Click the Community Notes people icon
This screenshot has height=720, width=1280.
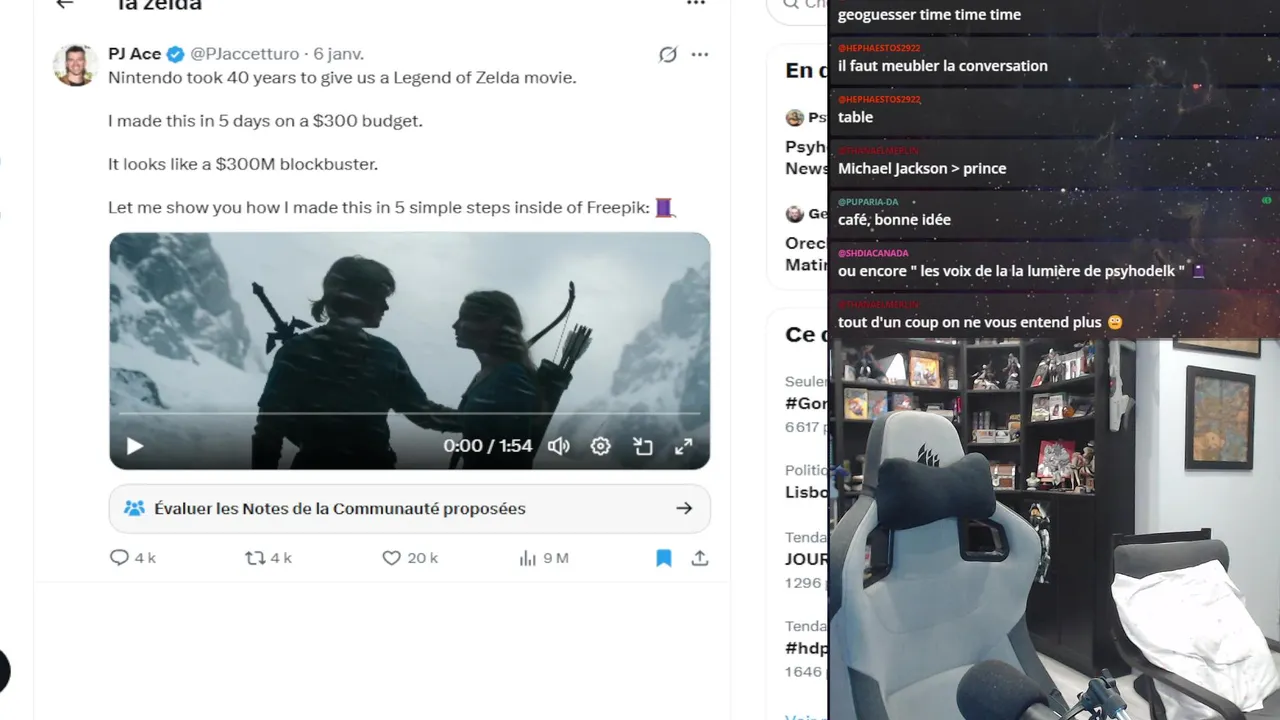[x=135, y=508]
